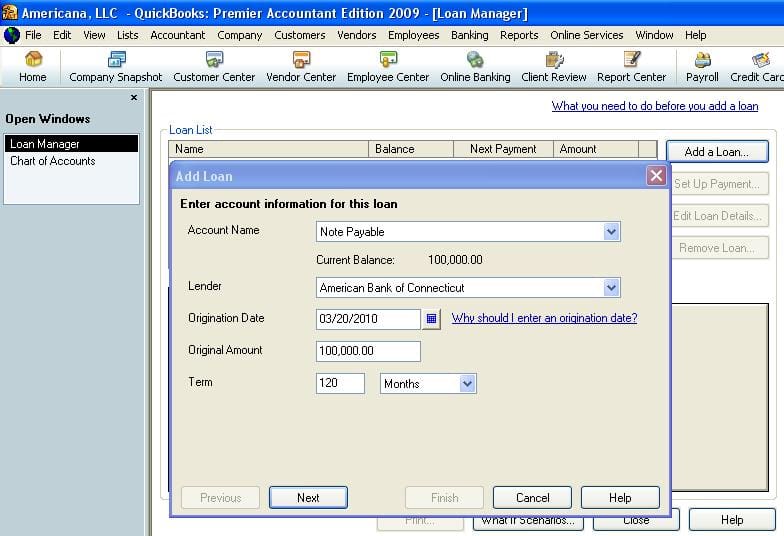Open the Accountant menu

coord(178,35)
